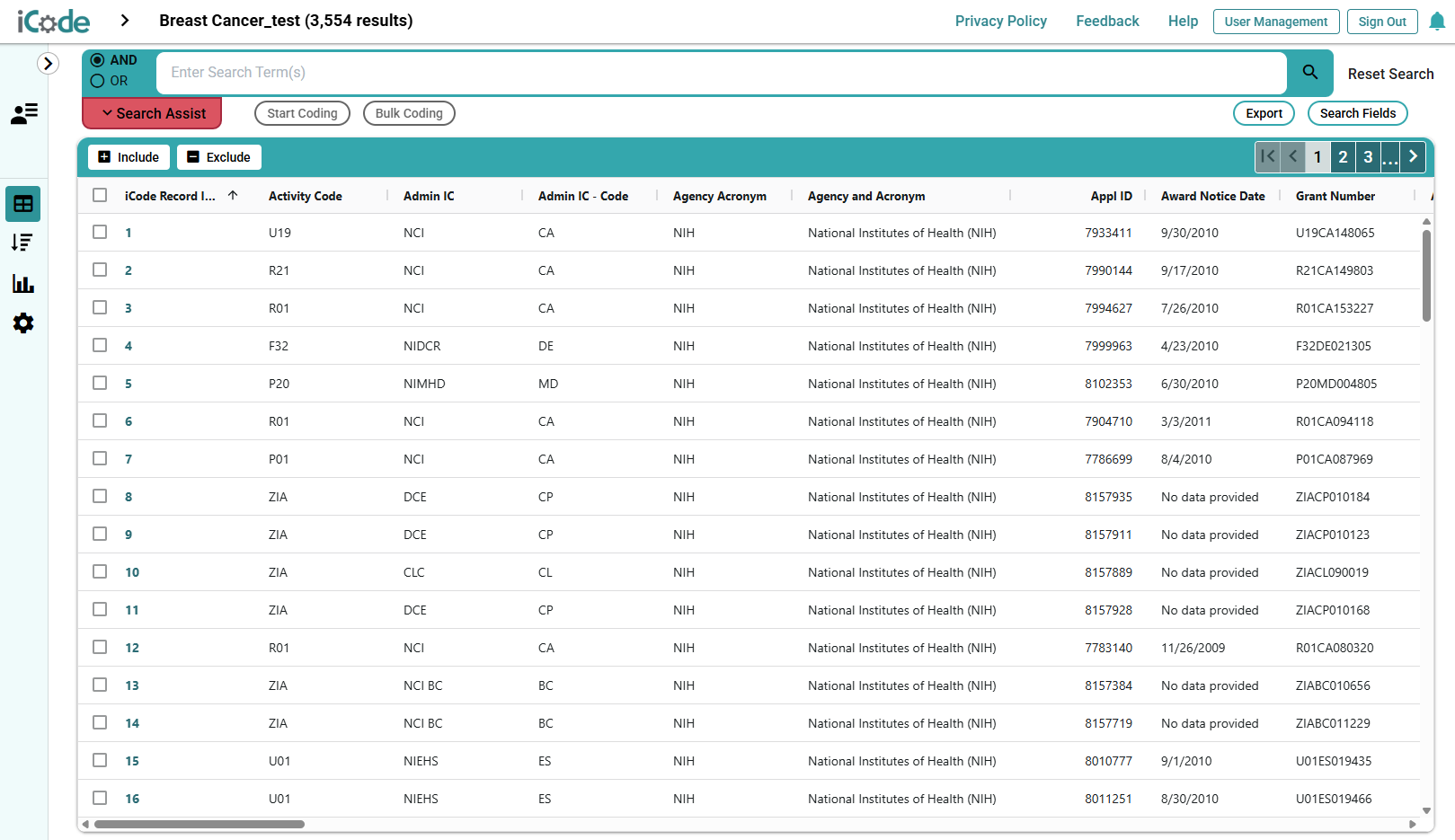The image size is (1455, 840).
Task: Click the vertical scrollbar thumb
Action: (x=1426, y=276)
